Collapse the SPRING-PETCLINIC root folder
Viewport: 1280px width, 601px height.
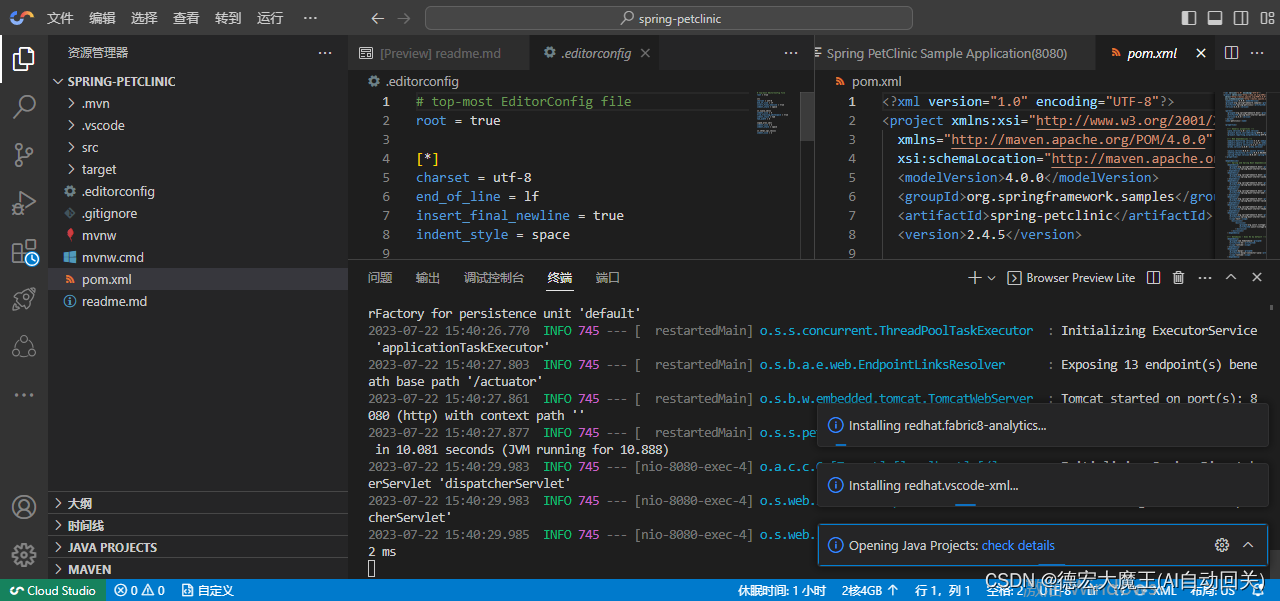pyautogui.click(x=198, y=81)
